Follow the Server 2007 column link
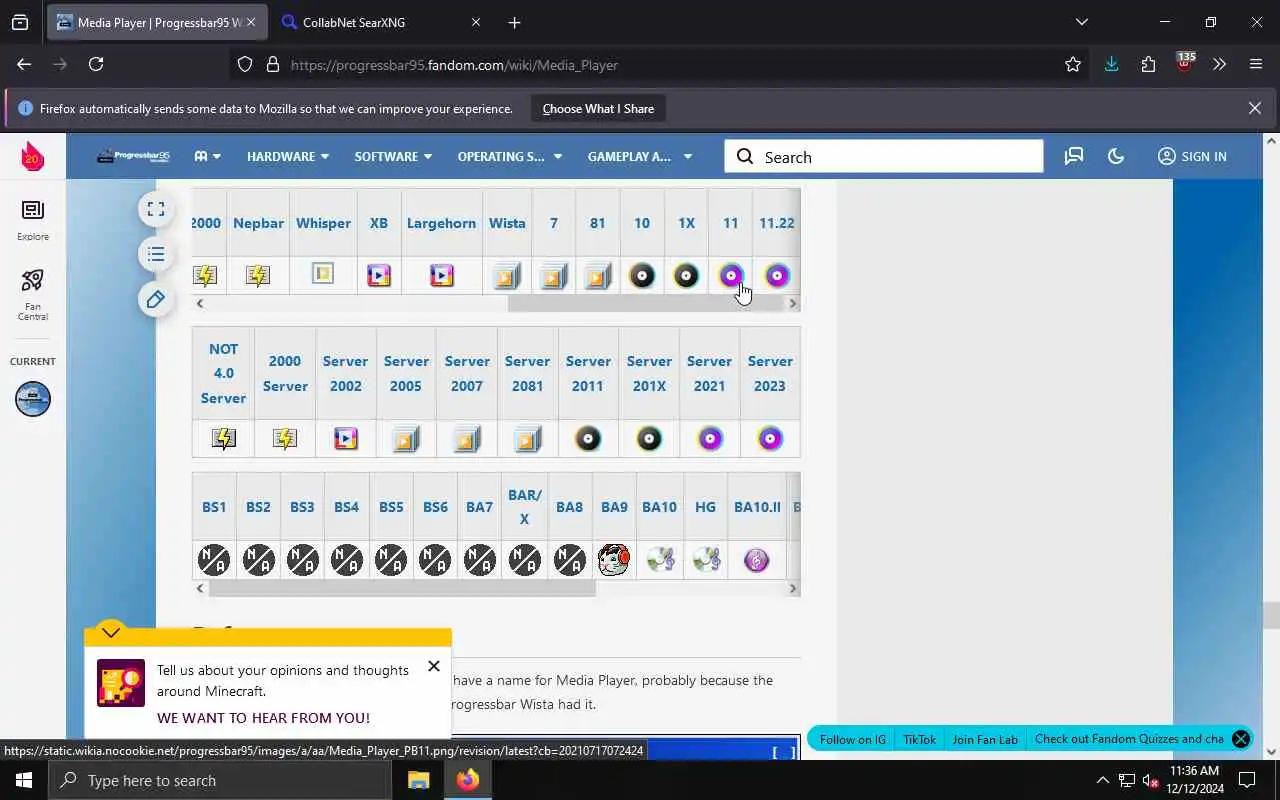1280x800 pixels. pos(467,373)
